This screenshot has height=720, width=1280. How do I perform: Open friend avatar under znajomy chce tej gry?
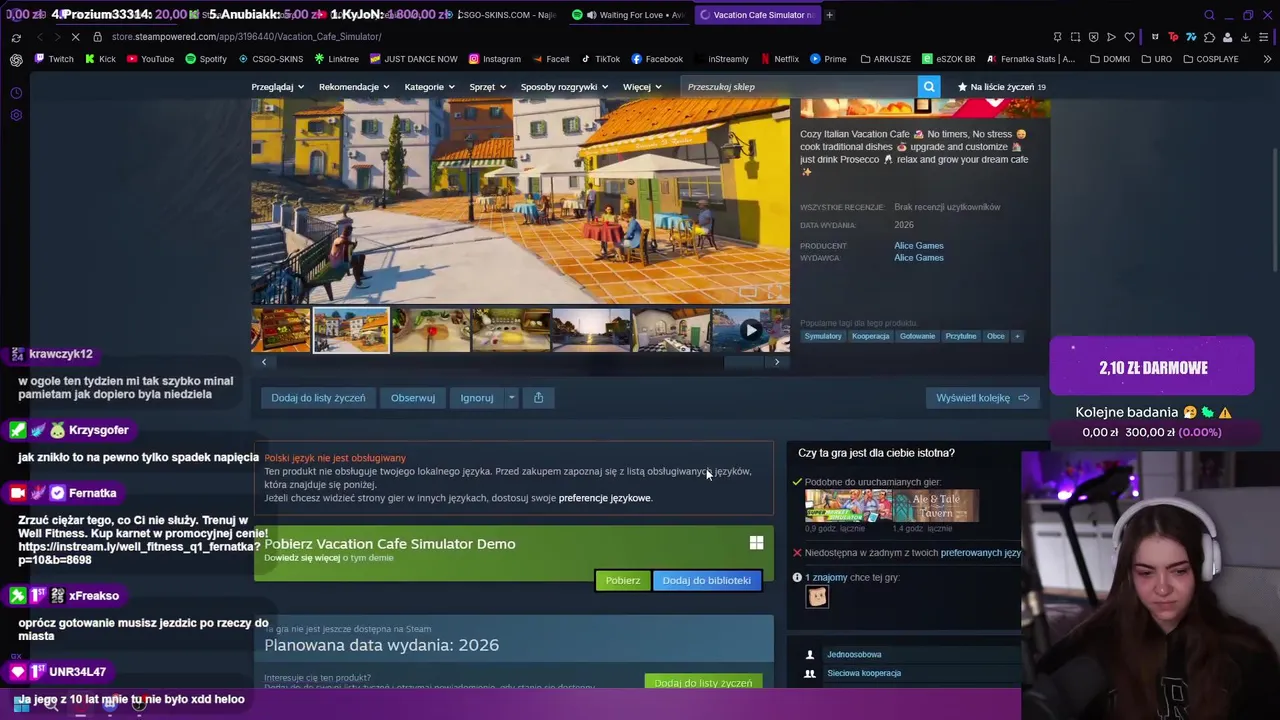tap(817, 596)
